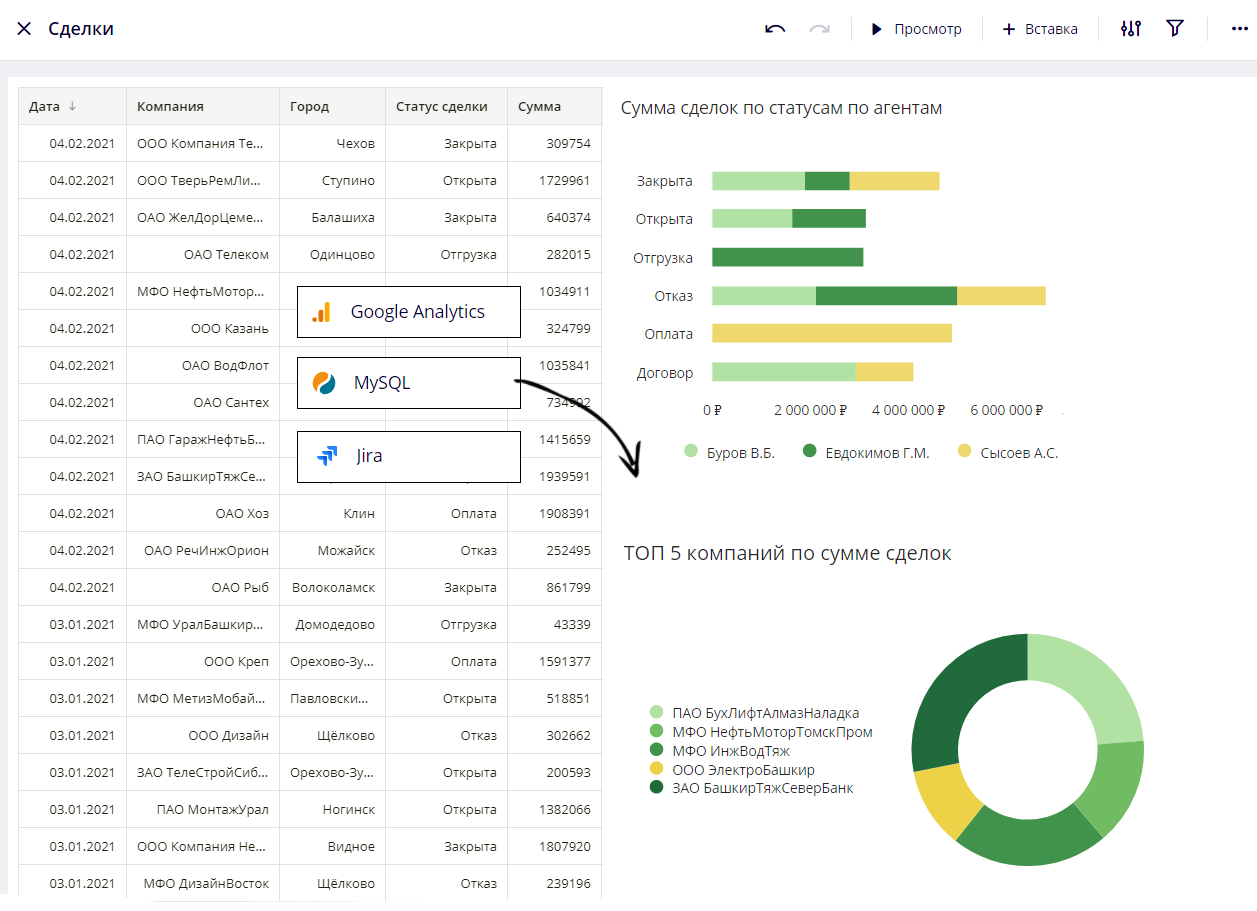This screenshot has height=911, width=1257.
Task: Open the sliders settings icon
Action: click(1131, 29)
